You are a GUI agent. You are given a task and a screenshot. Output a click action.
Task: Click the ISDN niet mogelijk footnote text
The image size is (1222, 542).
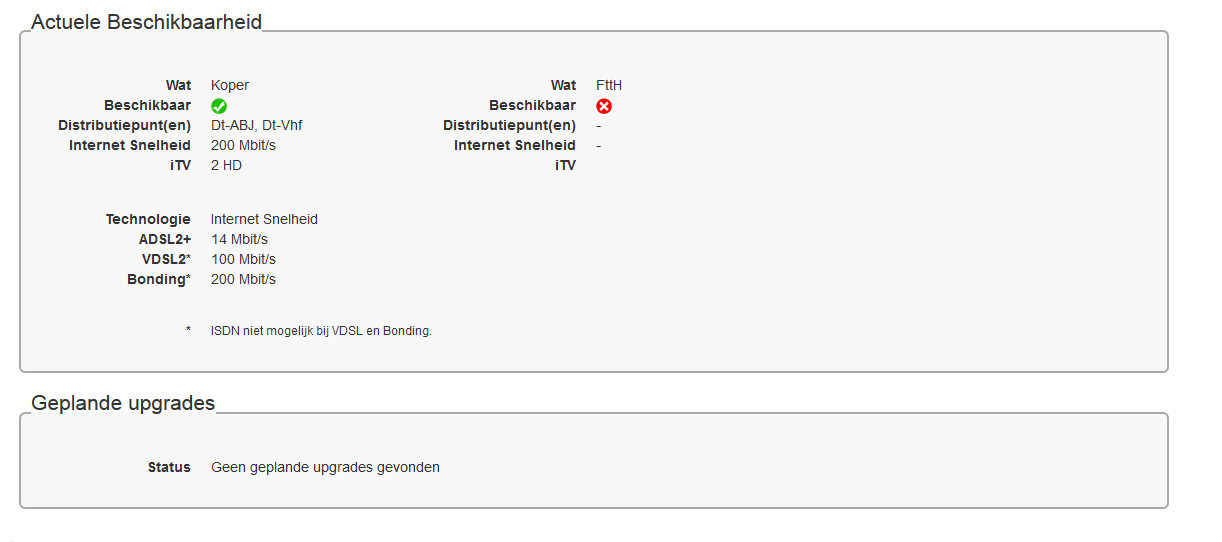pos(321,330)
